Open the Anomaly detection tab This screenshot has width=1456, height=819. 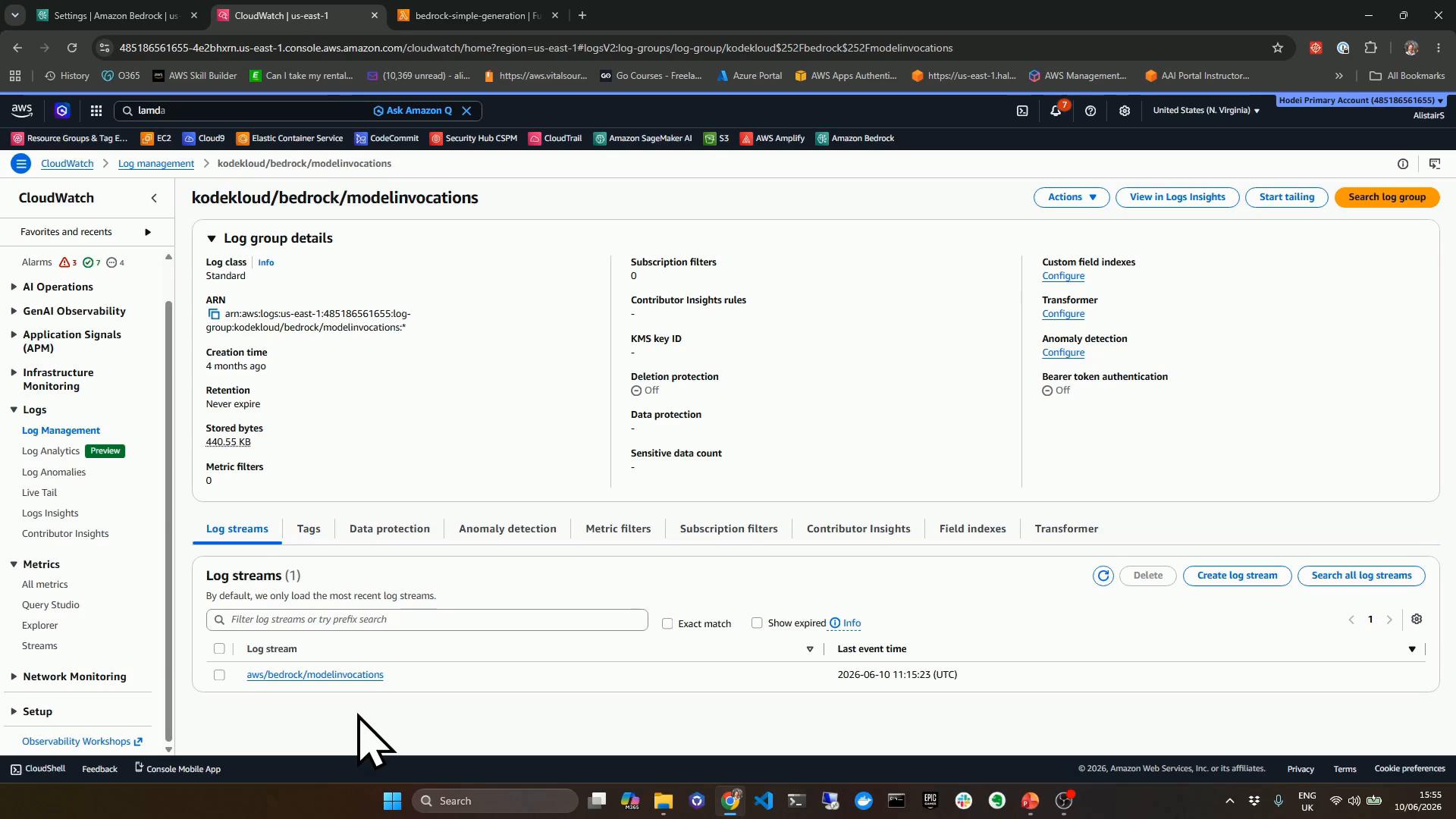coord(507,529)
